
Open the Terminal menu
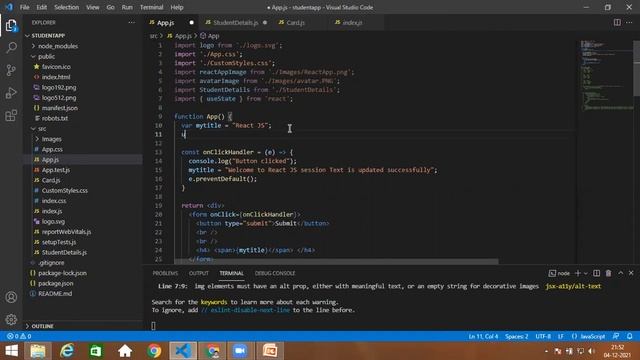(x=151, y=7)
